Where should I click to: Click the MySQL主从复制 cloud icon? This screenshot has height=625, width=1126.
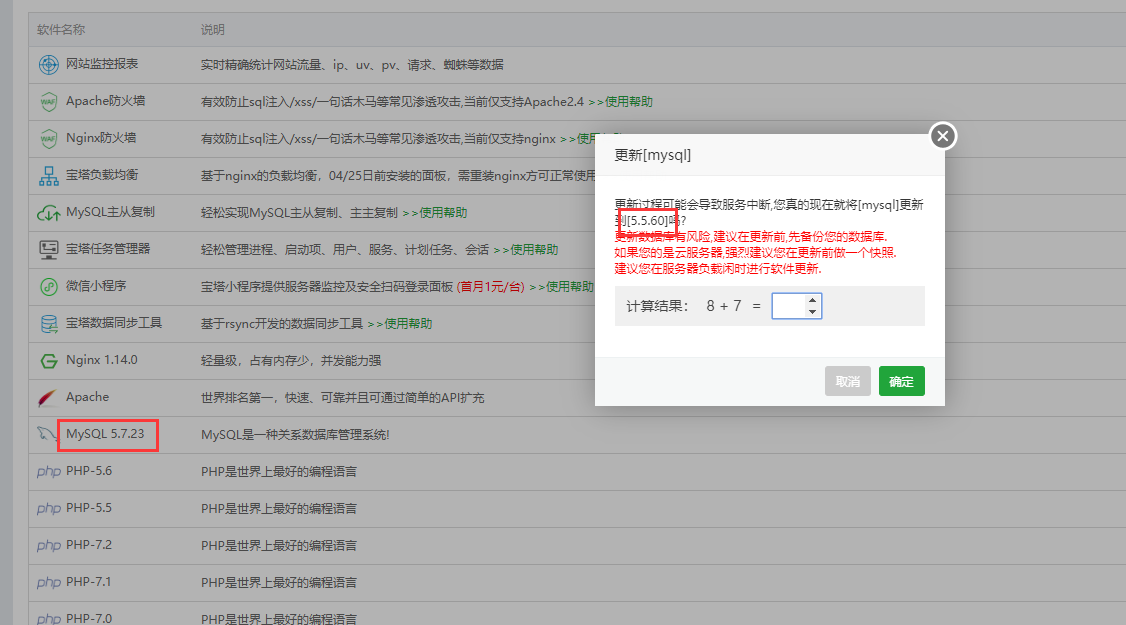(48, 213)
